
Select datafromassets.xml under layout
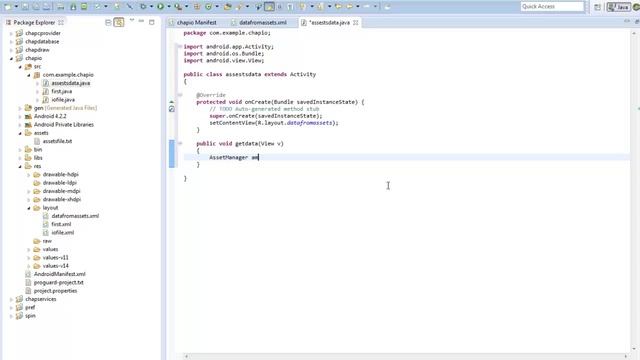(75, 216)
